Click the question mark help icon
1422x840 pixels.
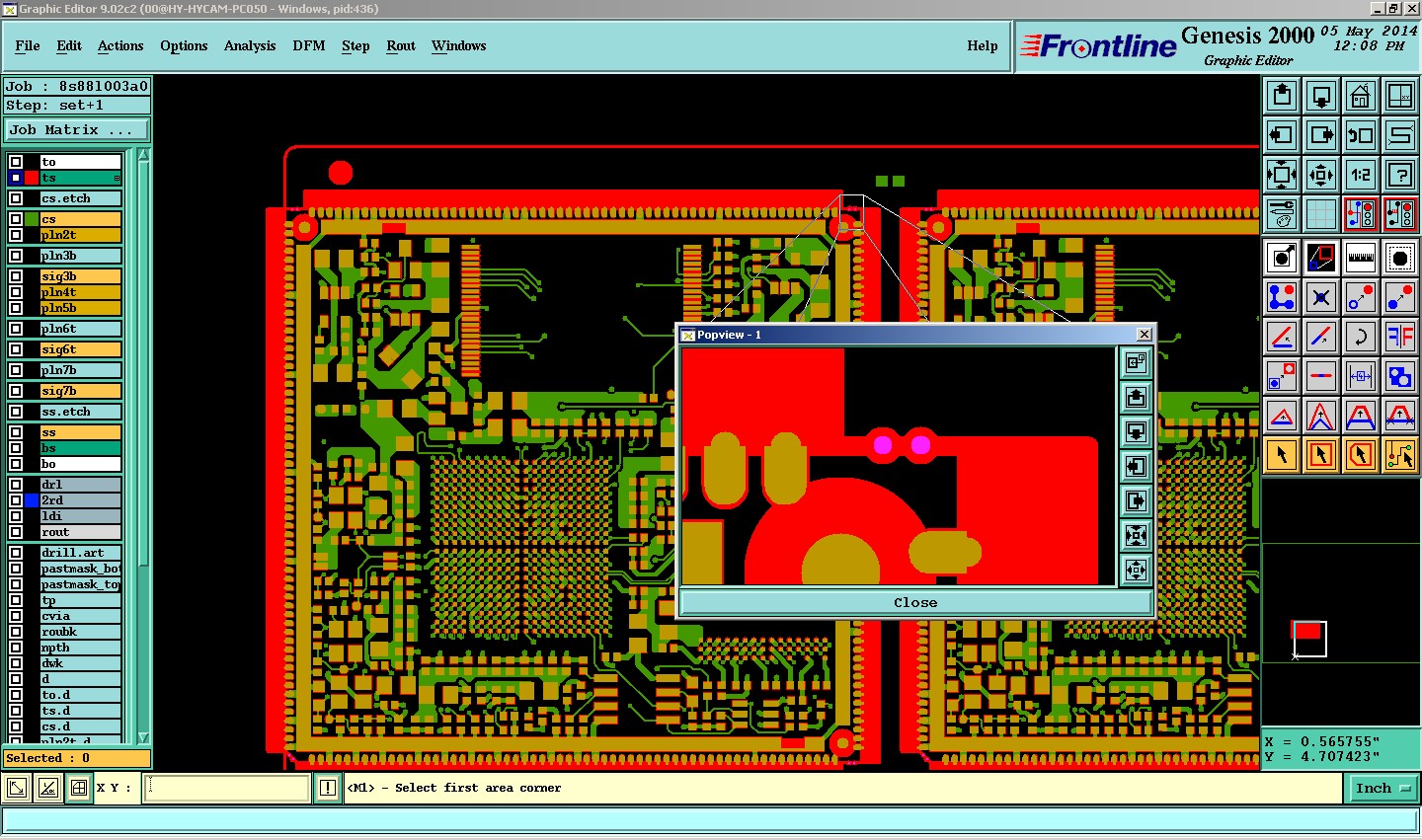point(1400,175)
